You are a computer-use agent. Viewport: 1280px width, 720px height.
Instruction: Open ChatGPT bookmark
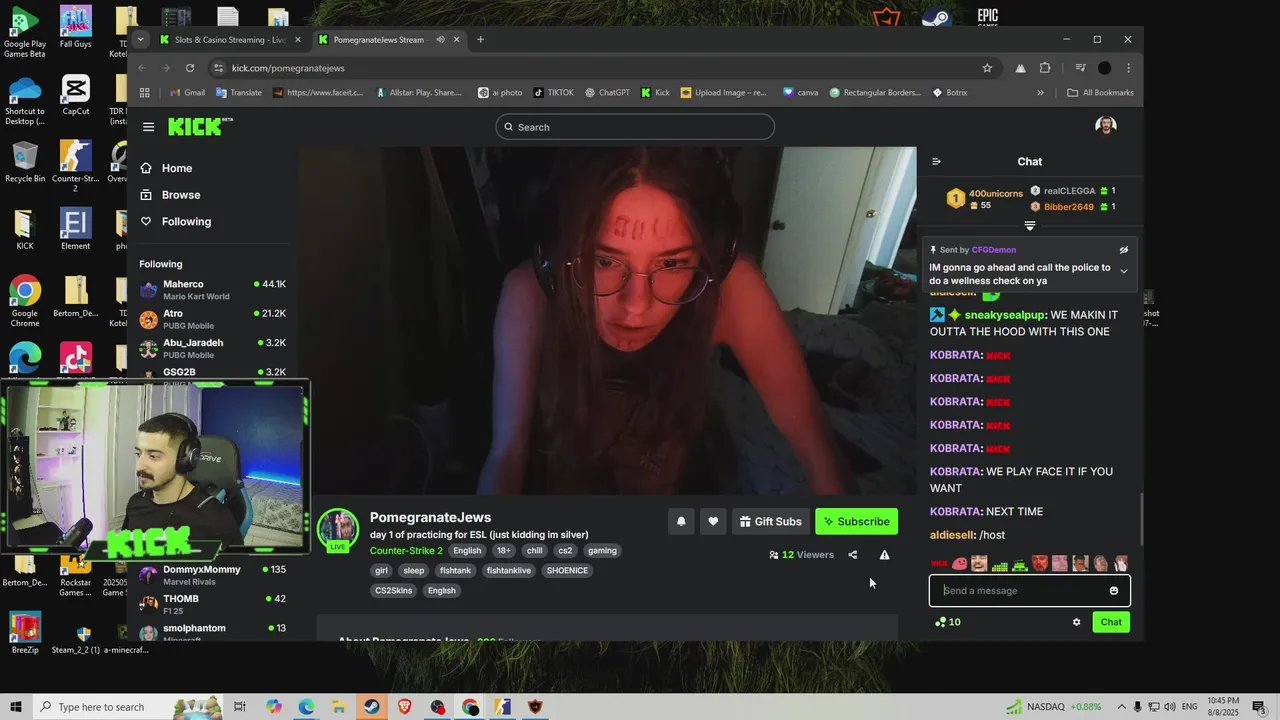[607, 93]
